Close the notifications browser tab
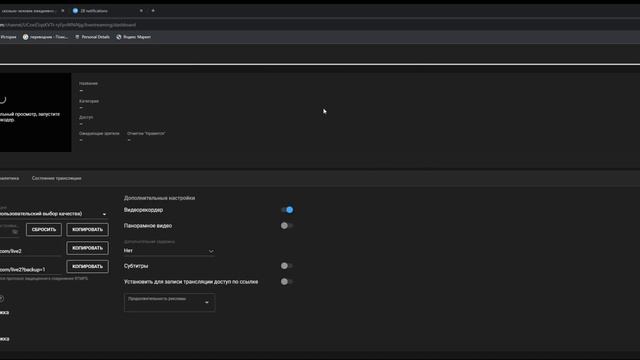640x360 pixels. [141, 11]
